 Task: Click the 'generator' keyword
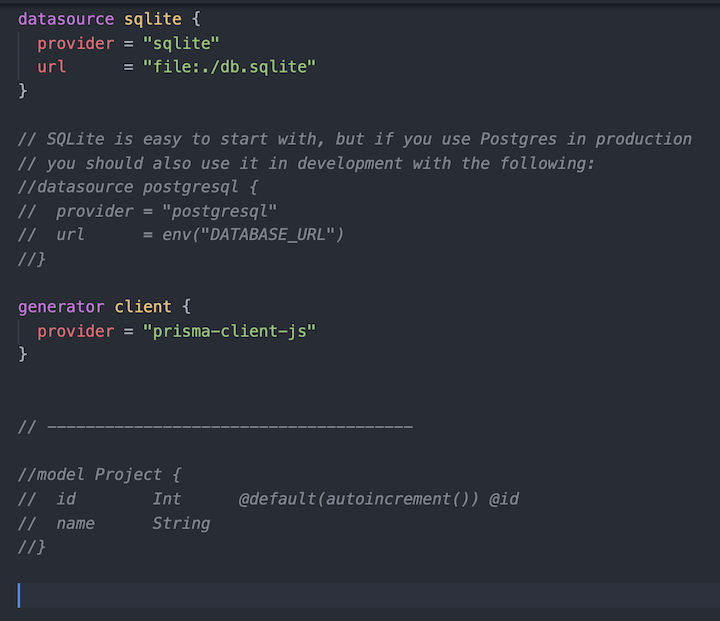coord(61,307)
